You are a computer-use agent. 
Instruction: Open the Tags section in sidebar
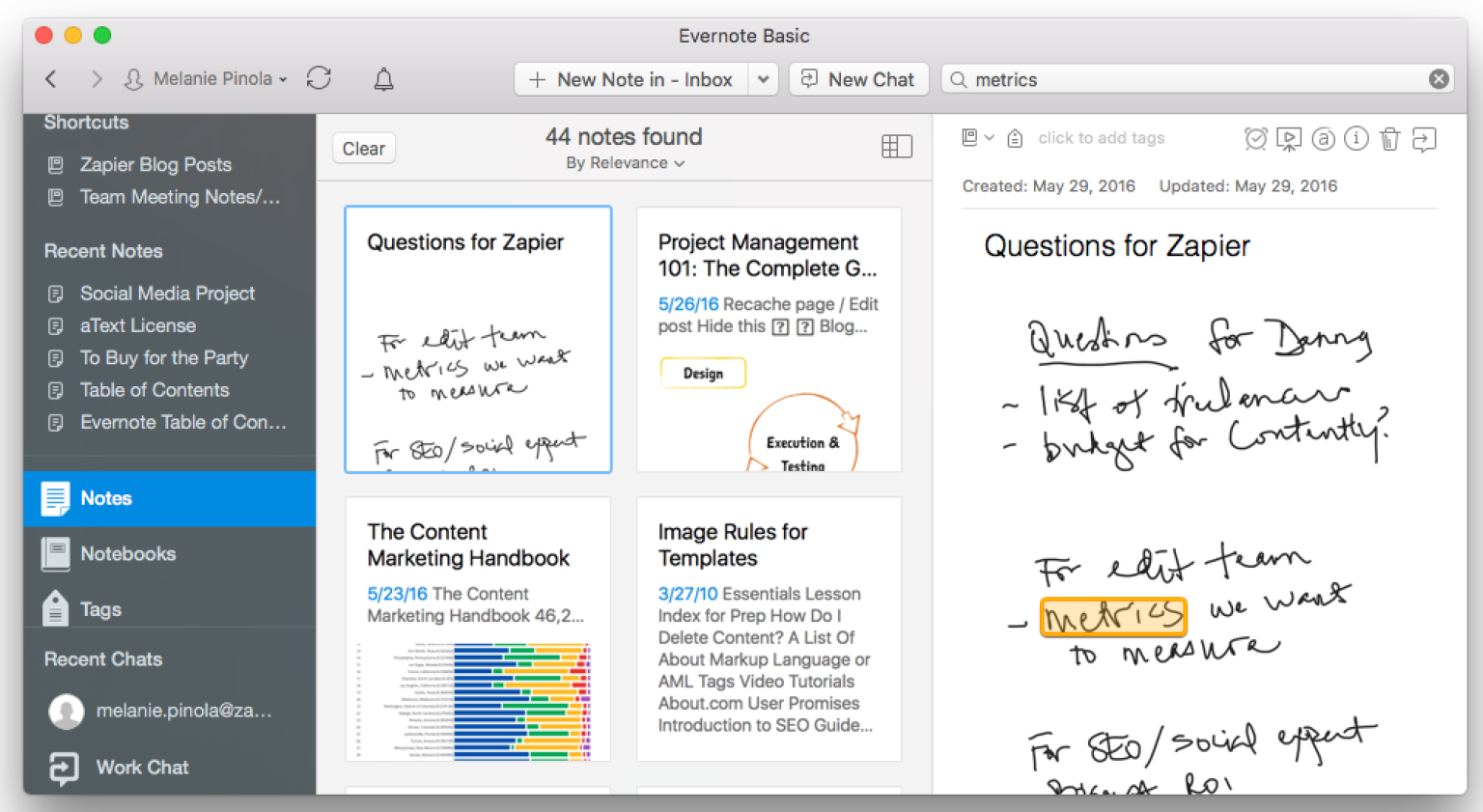[99, 608]
